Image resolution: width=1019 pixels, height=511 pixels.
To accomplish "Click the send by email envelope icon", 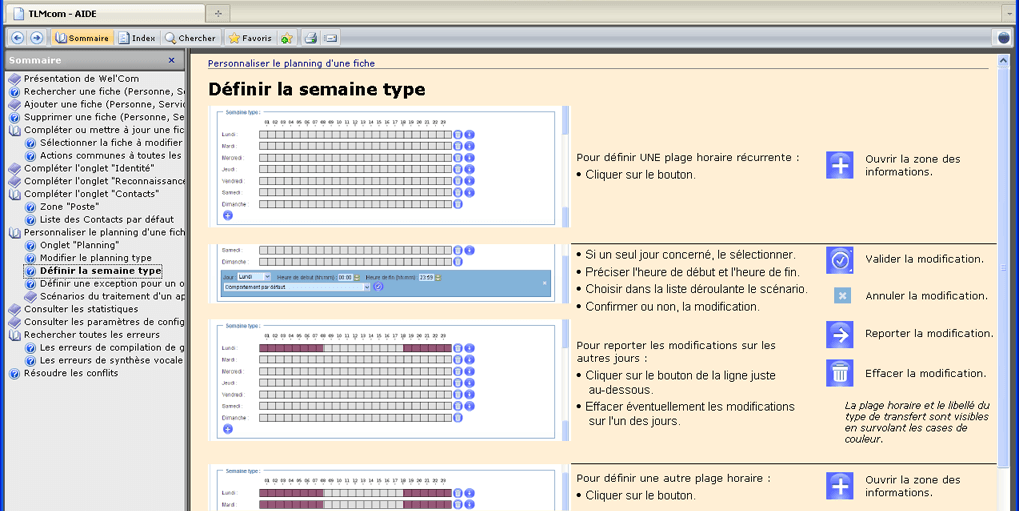I will pyautogui.click(x=331, y=38).
